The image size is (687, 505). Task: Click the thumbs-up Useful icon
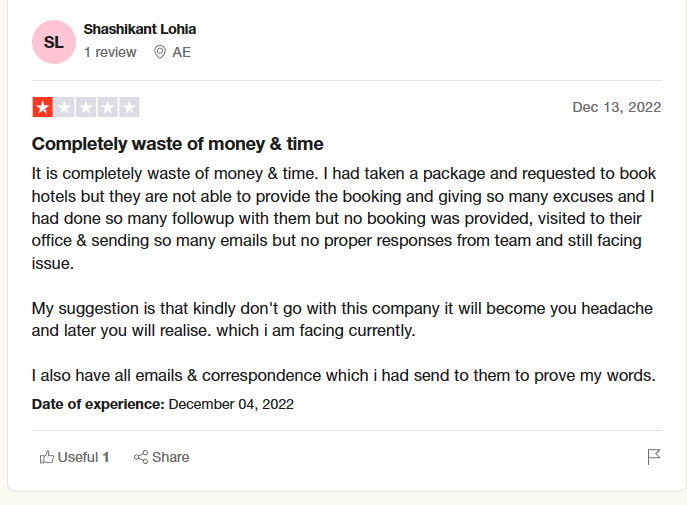(46, 457)
